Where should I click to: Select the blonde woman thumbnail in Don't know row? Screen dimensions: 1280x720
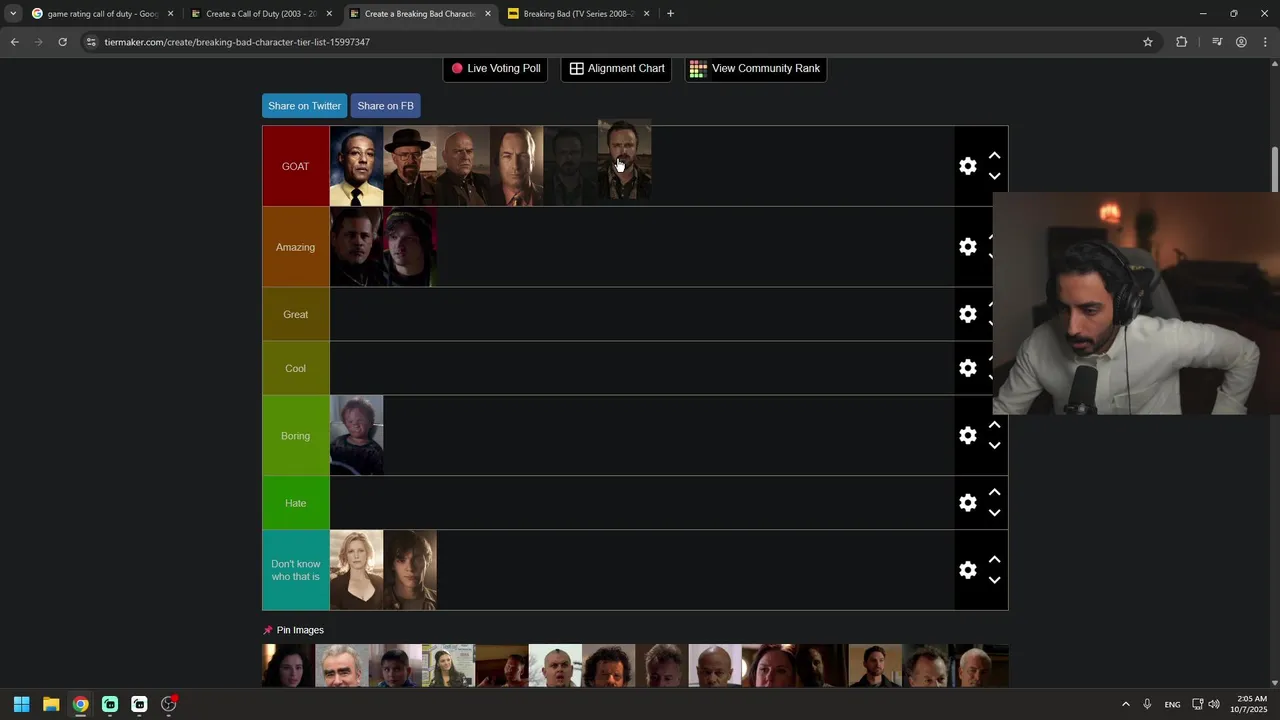point(356,570)
